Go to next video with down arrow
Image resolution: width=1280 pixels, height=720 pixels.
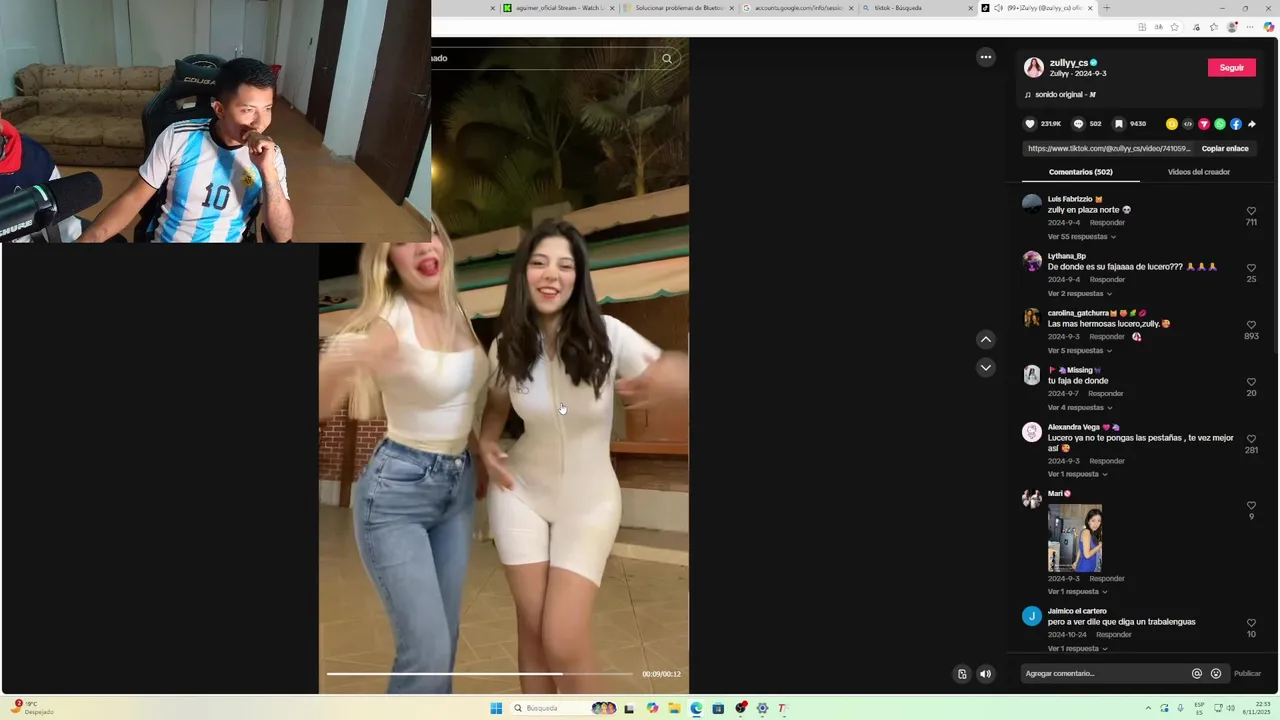coord(986,368)
